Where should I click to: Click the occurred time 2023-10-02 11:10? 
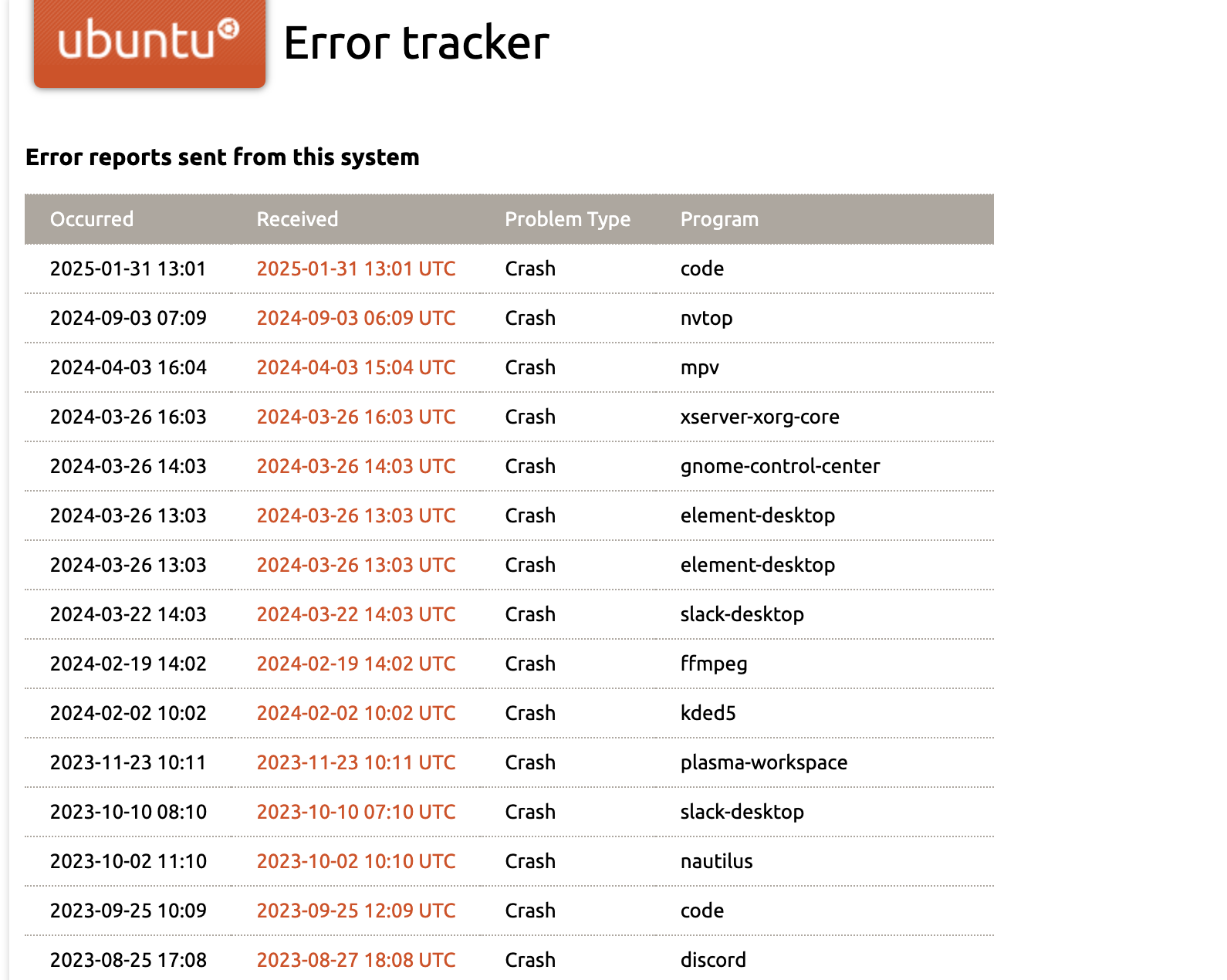pos(128,861)
